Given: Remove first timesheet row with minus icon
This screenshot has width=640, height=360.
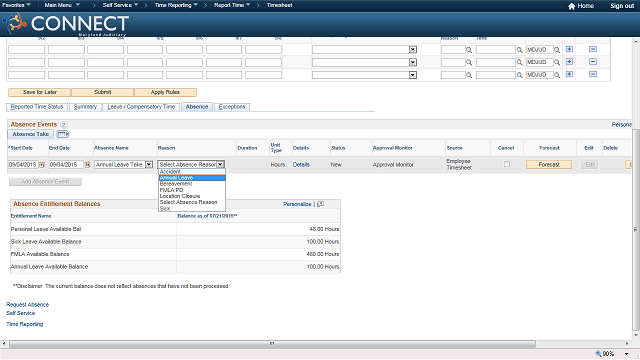Looking at the screenshot, I should [x=593, y=49].
